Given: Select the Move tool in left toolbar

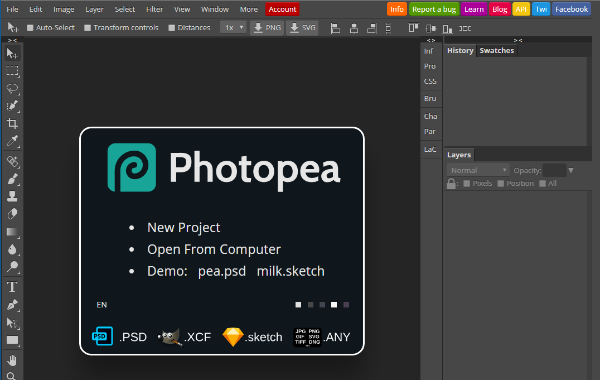Looking at the screenshot, I should [12, 54].
